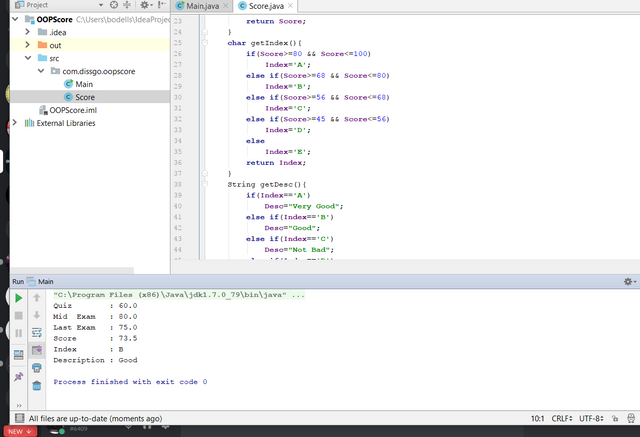Click the tool windows icon in status bar
This screenshot has height=437, width=640.
[x=19, y=418]
